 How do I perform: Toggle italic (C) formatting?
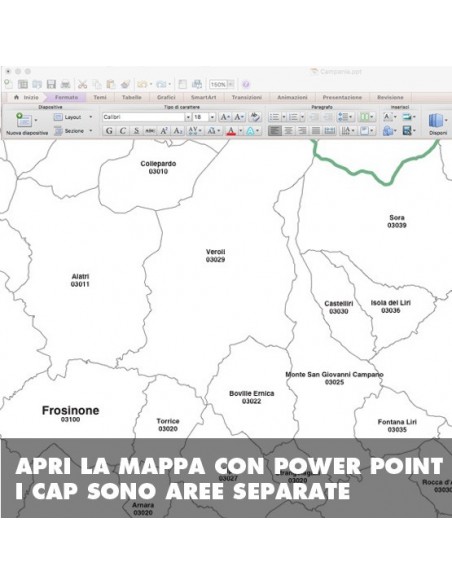122,131
